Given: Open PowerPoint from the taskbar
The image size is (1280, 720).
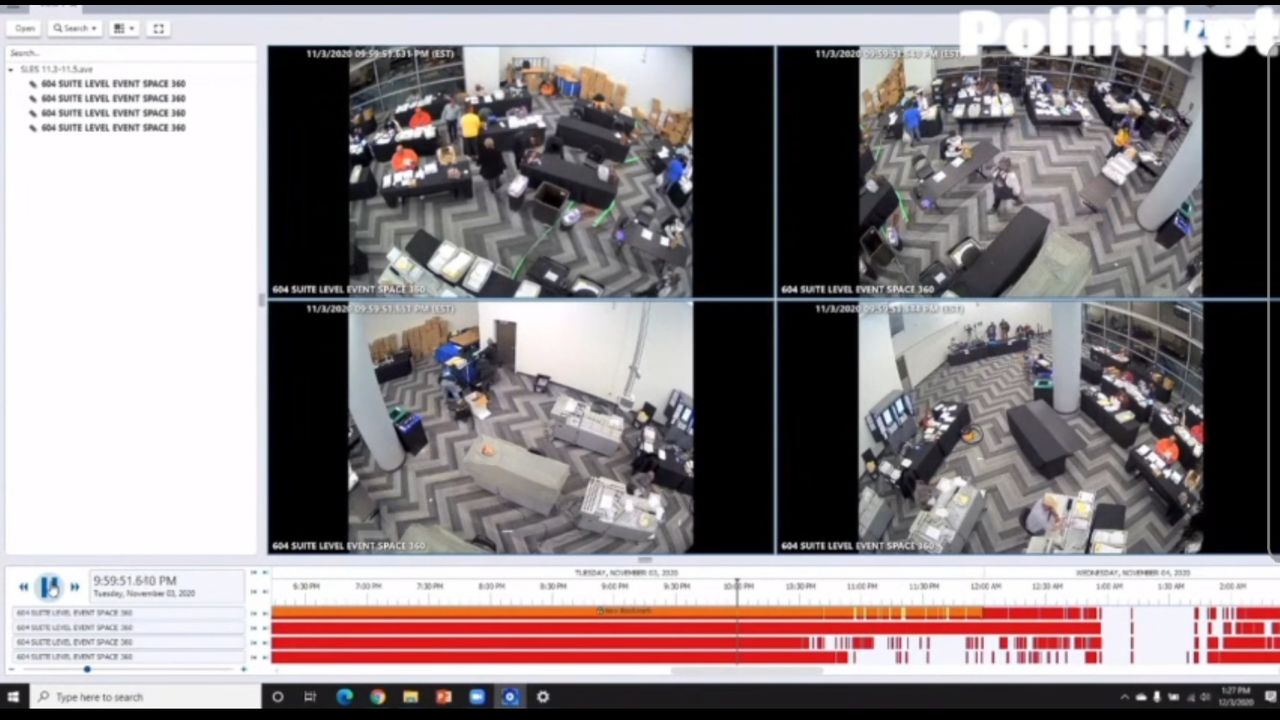Looking at the screenshot, I should 443,697.
